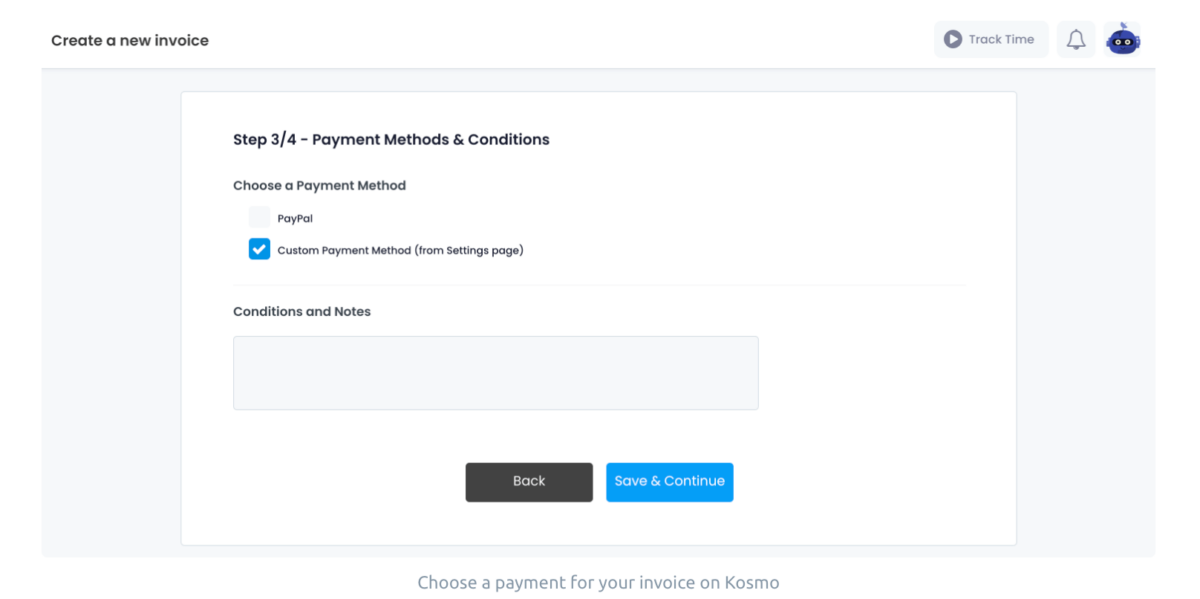1200x599 pixels.
Task: Click the Back button
Action: click(x=529, y=481)
